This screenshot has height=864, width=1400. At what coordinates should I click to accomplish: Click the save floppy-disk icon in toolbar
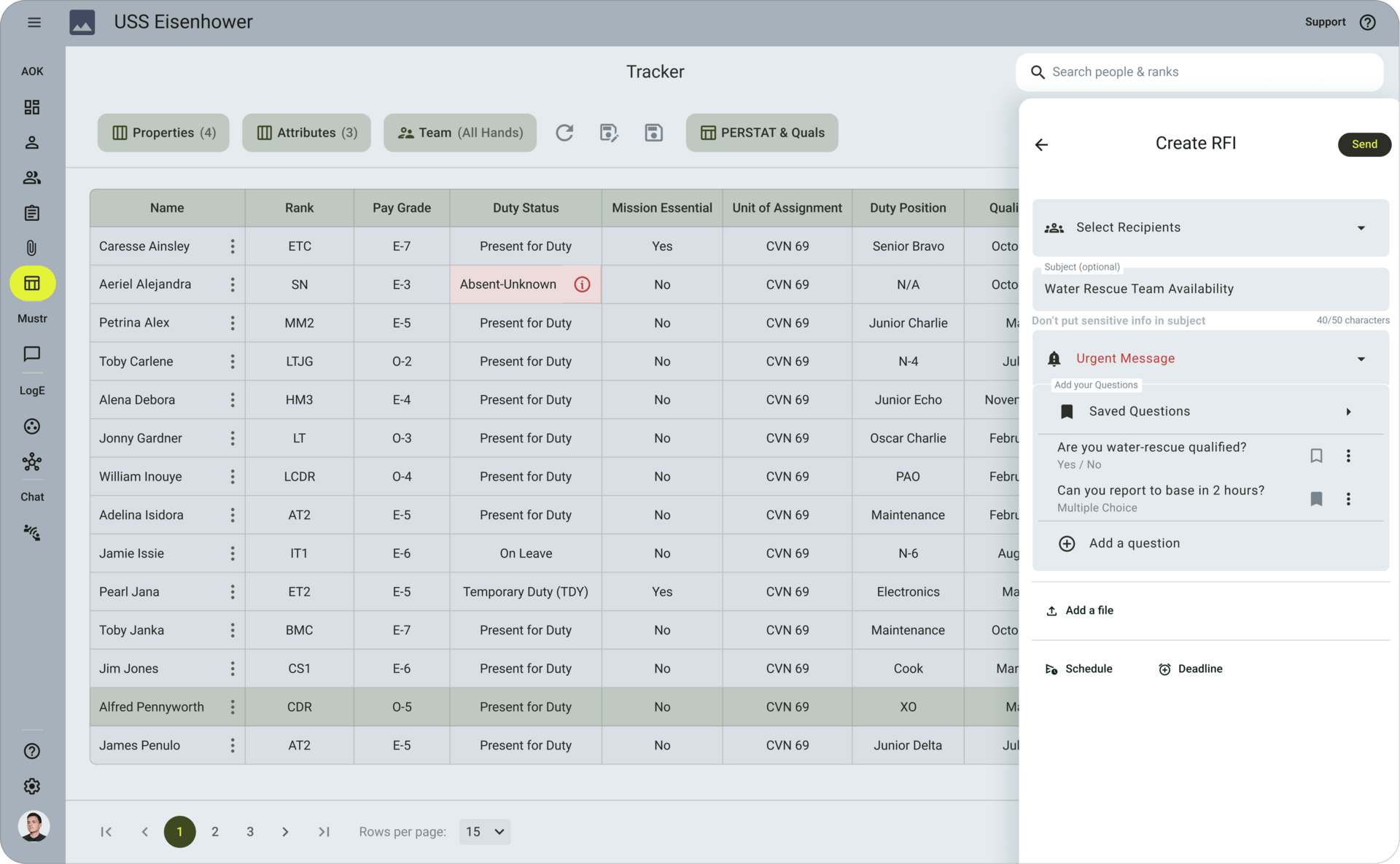[x=653, y=133]
